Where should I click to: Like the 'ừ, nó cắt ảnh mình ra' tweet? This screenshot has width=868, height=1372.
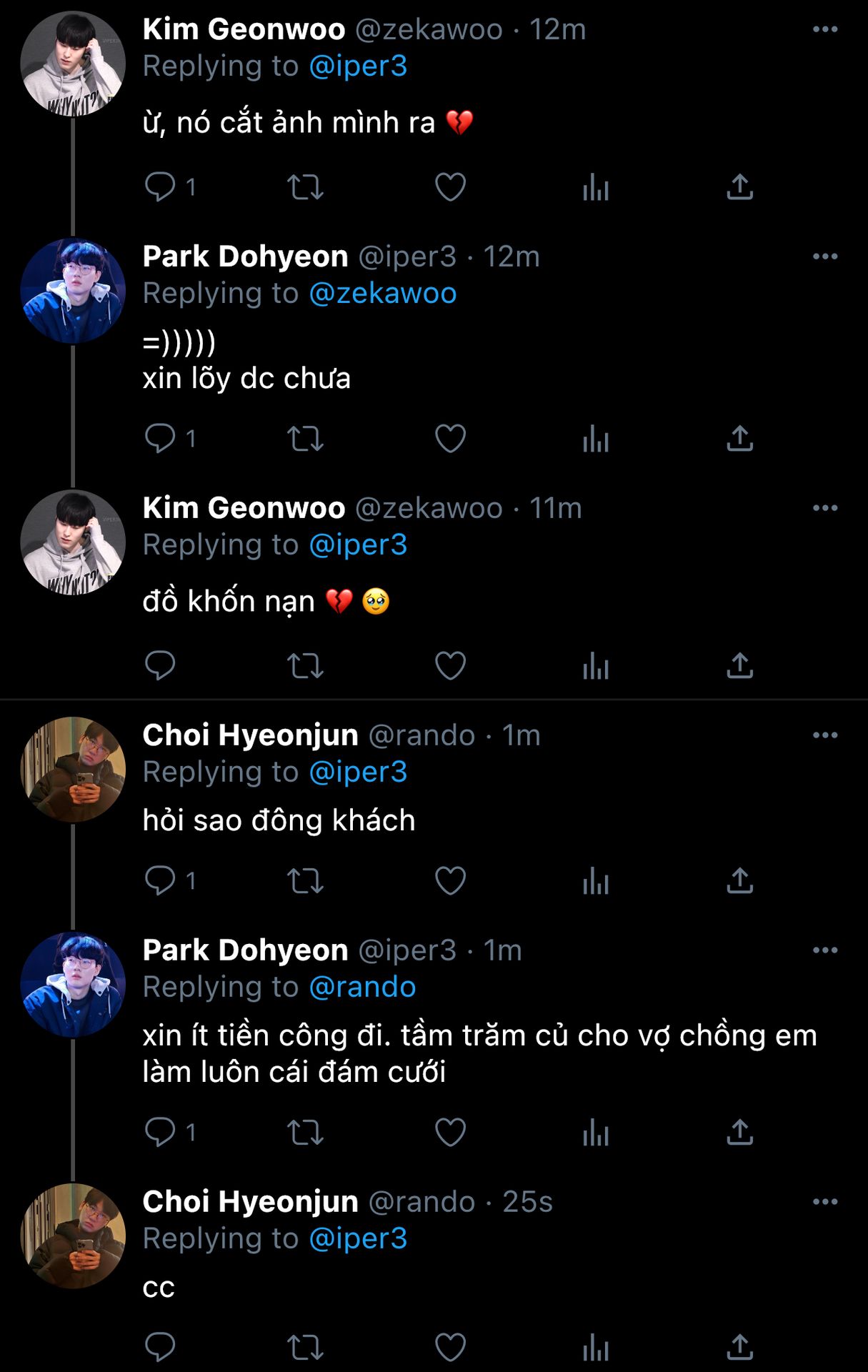(450, 187)
